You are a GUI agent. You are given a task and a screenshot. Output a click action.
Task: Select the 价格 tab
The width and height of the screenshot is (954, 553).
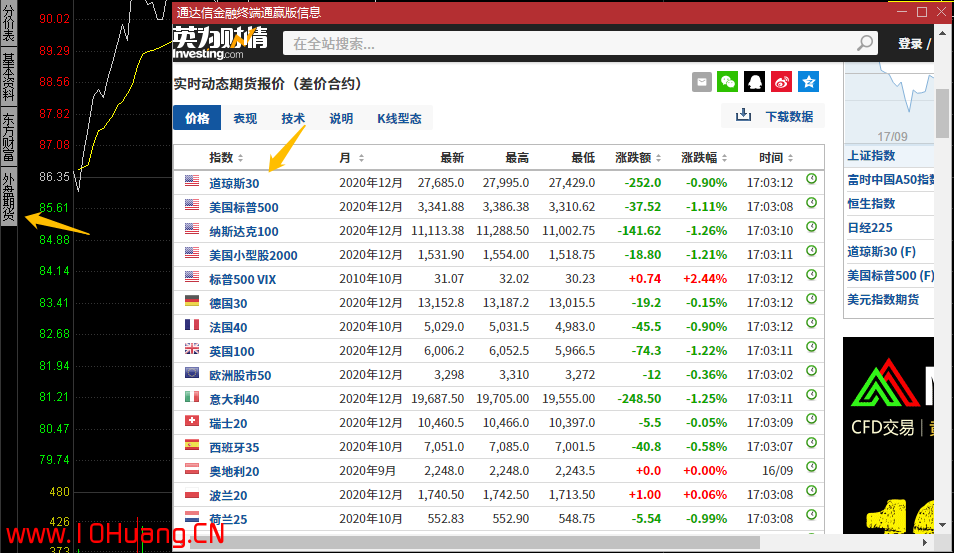tap(197, 118)
